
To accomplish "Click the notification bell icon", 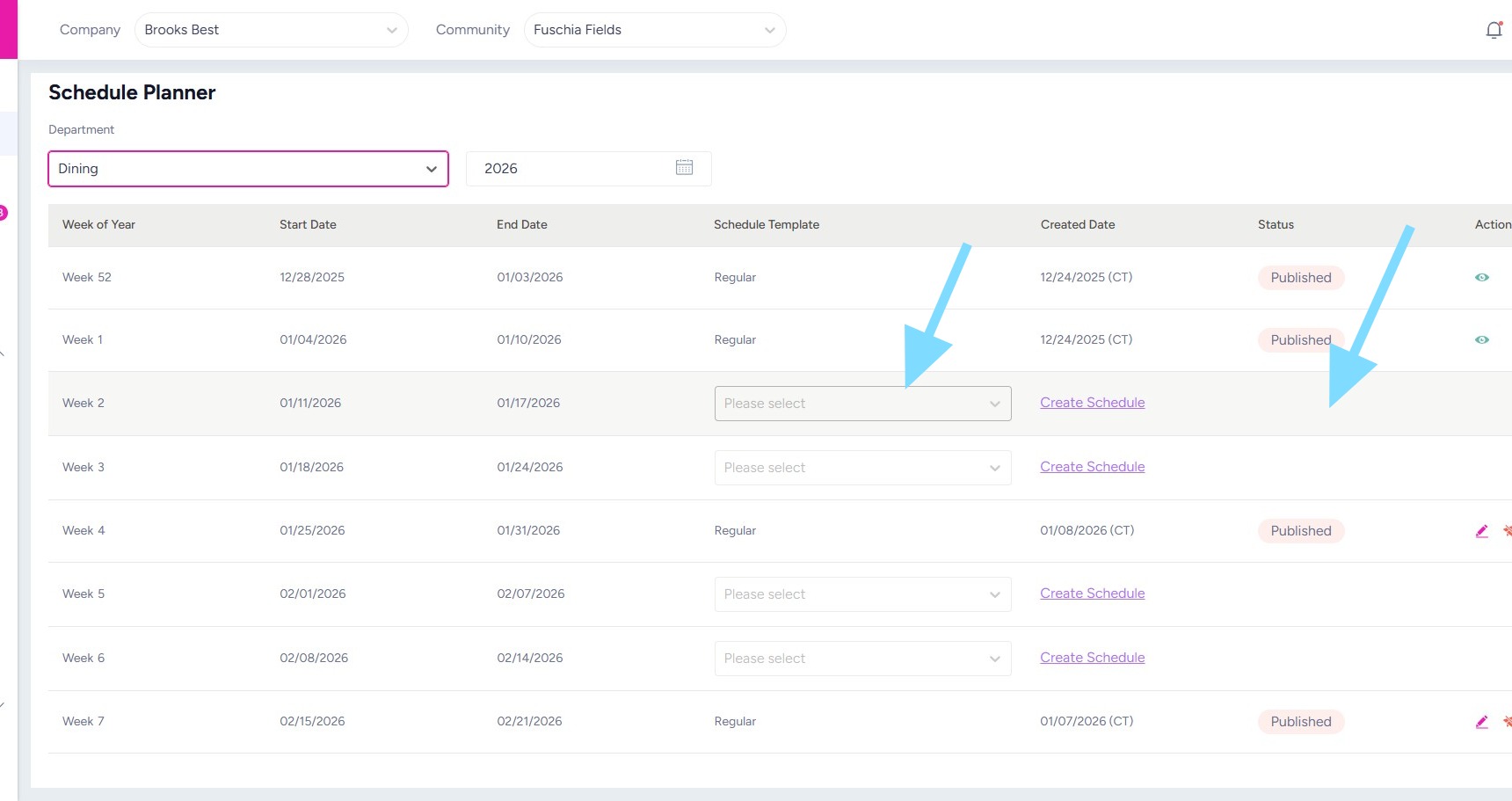I will tap(1494, 31).
